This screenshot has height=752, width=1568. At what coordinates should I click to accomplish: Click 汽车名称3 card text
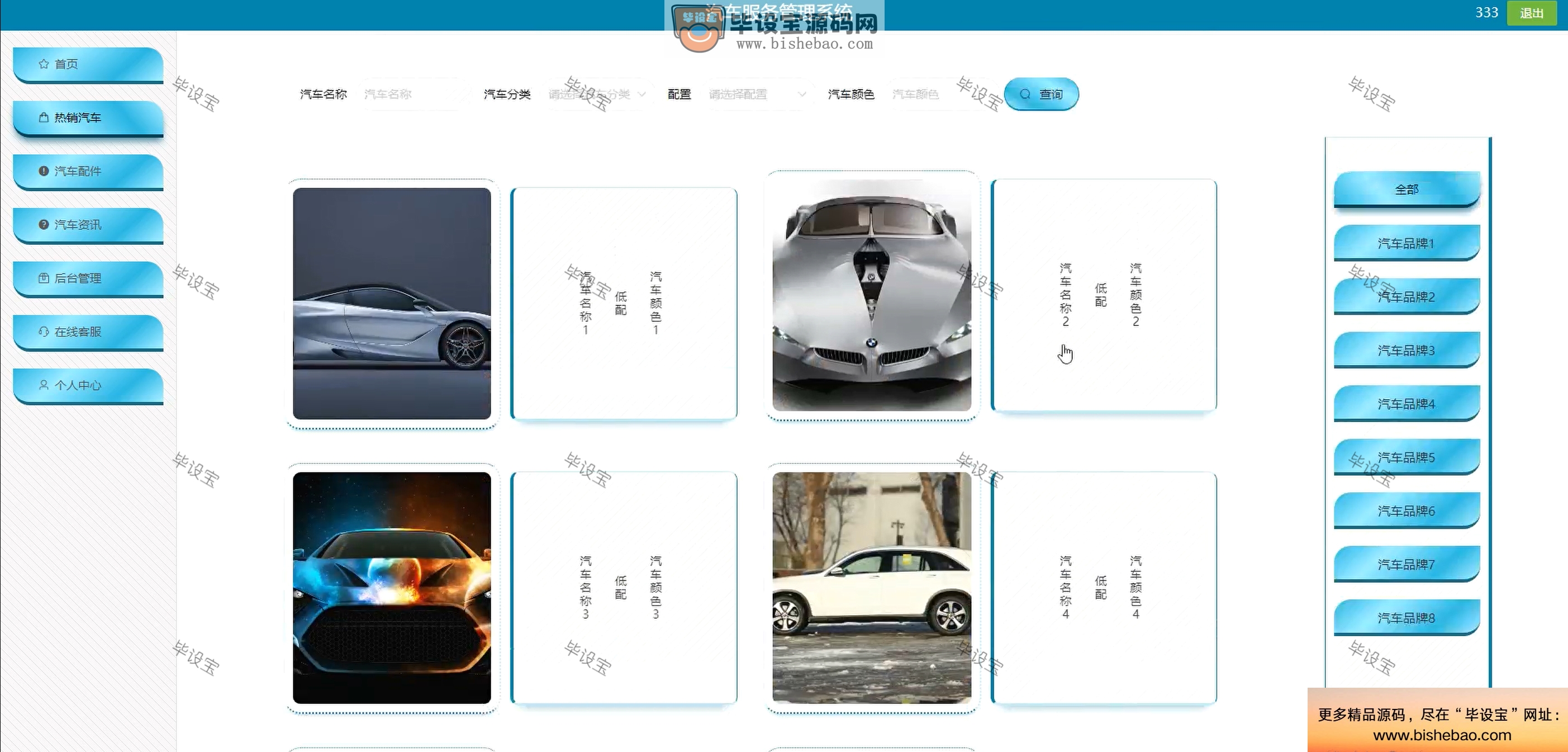[586, 588]
